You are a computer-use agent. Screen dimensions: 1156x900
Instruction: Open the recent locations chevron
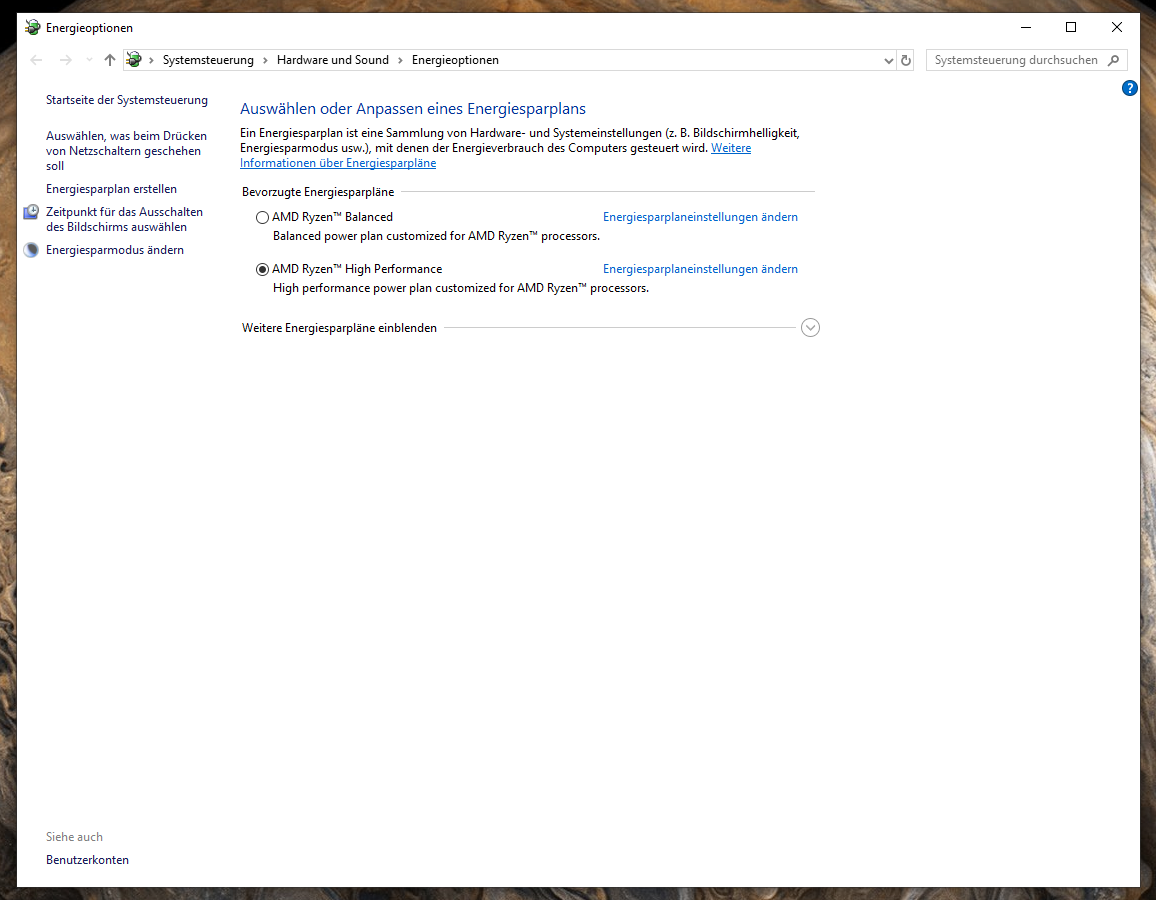[x=89, y=60]
